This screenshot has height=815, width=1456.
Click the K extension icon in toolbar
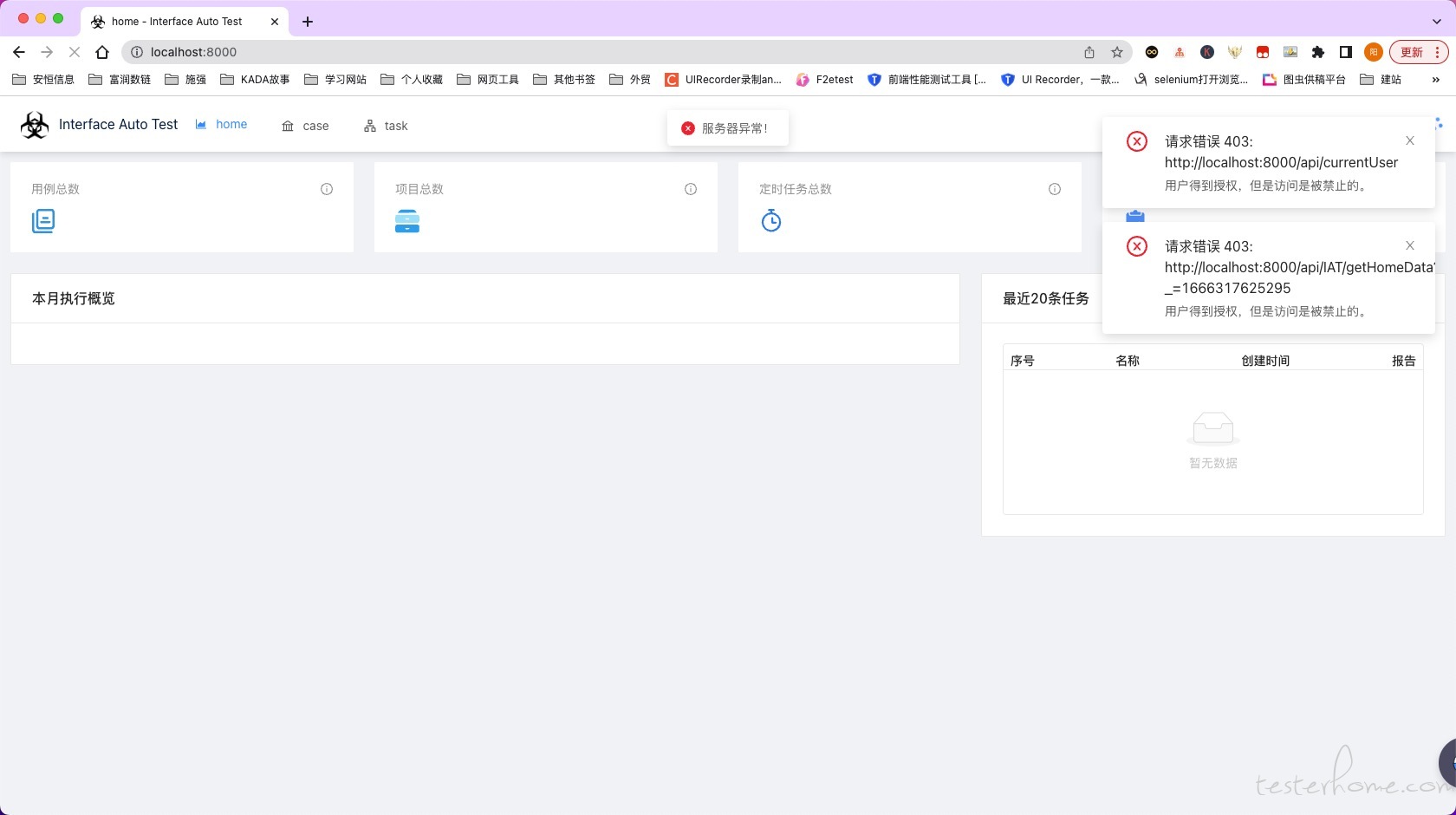1207,52
